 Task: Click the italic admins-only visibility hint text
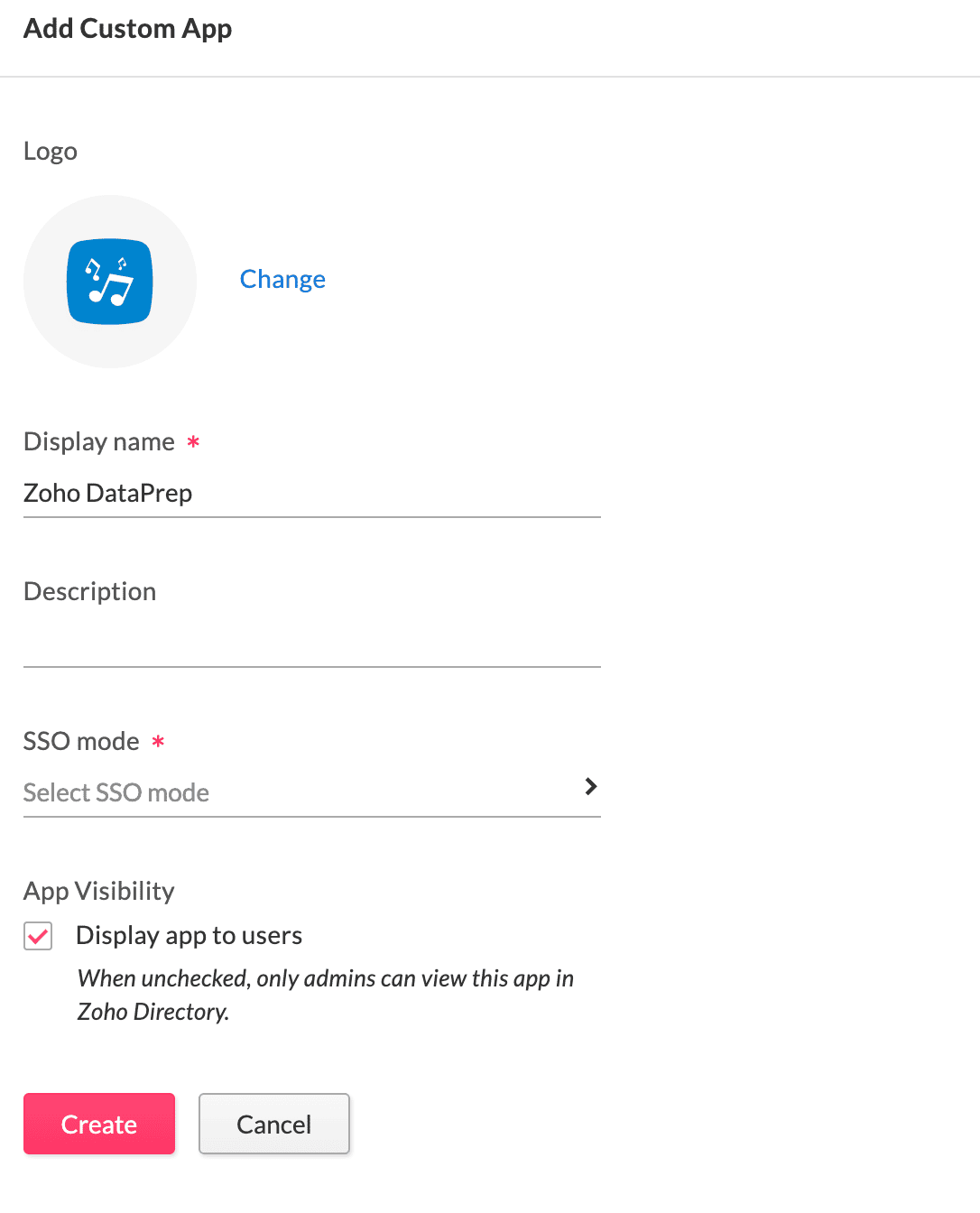point(325,995)
